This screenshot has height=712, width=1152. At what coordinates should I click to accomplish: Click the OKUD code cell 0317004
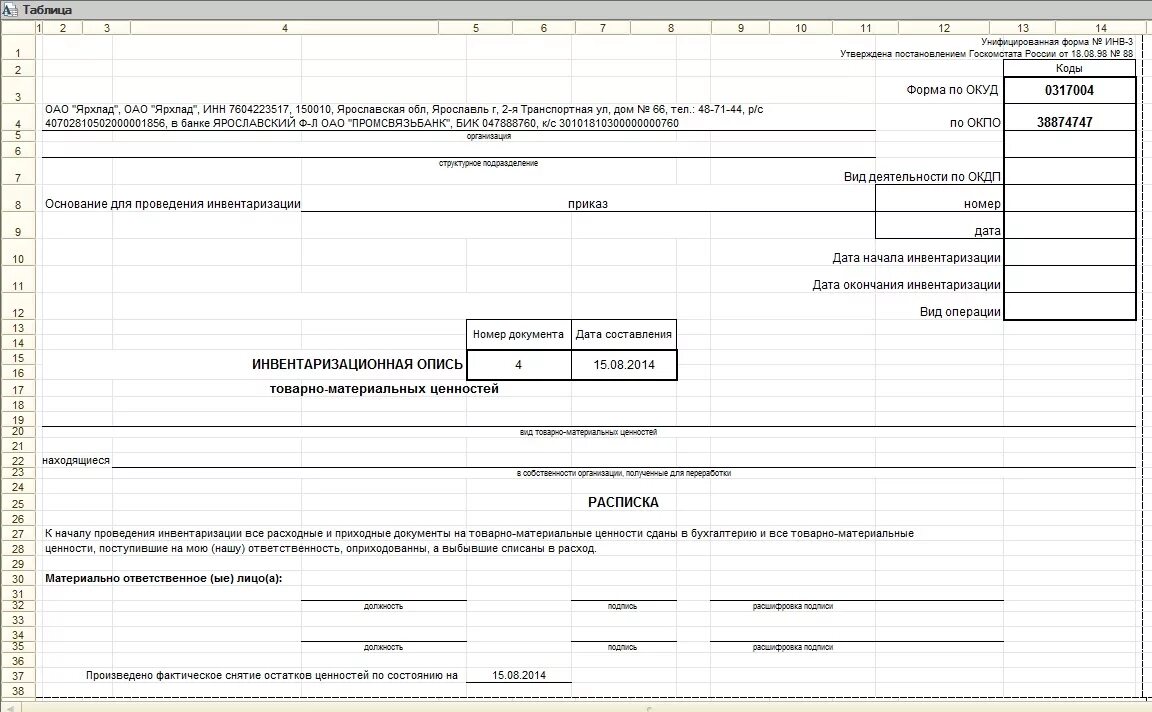(1069, 90)
